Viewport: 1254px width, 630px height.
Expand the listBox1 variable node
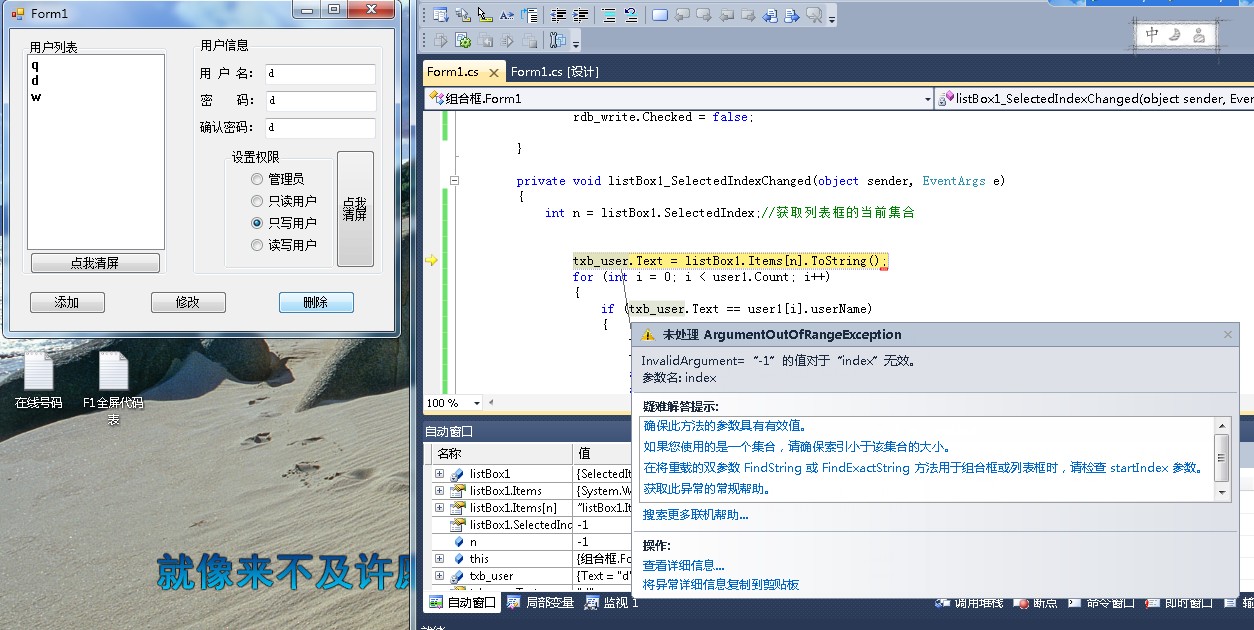[439, 474]
